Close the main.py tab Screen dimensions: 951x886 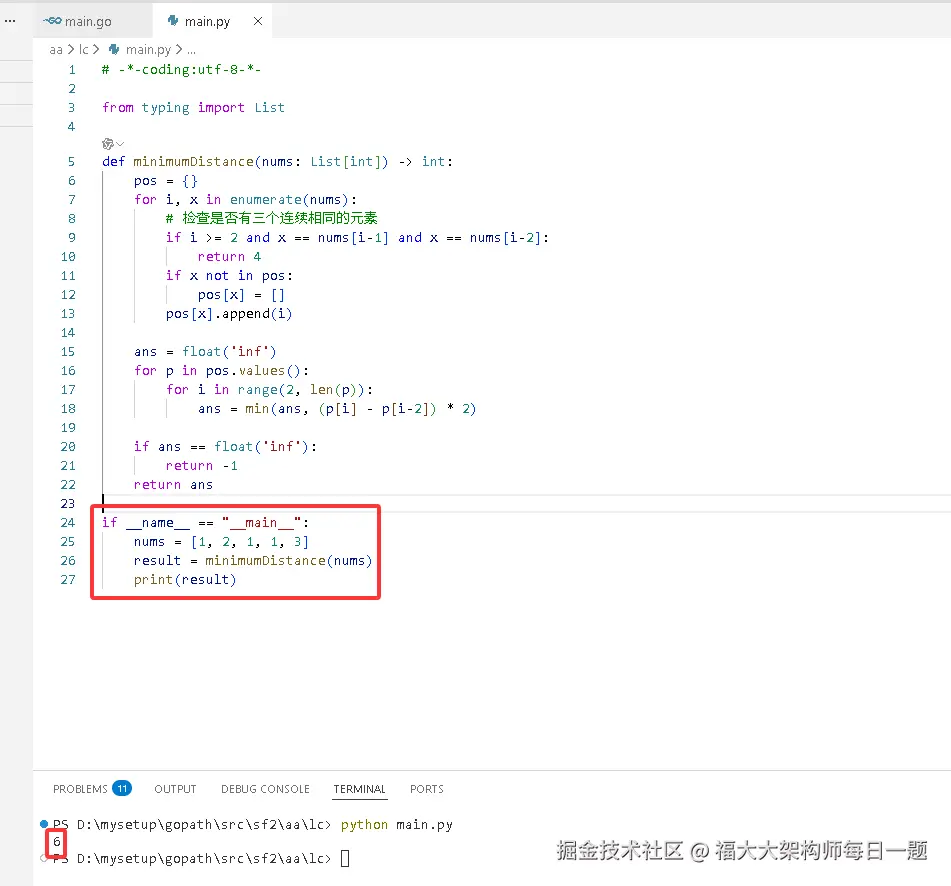pyautogui.click(x=258, y=21)
